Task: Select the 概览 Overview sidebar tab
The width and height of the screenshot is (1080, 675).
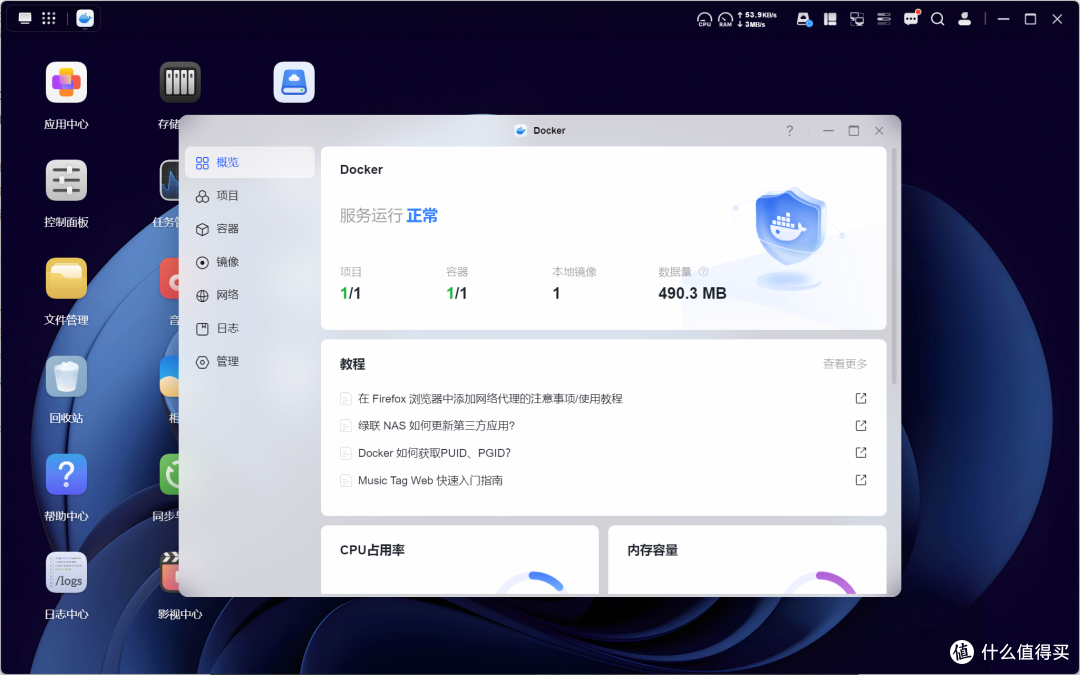Action: pyautogui.click(x=249, y=163)
